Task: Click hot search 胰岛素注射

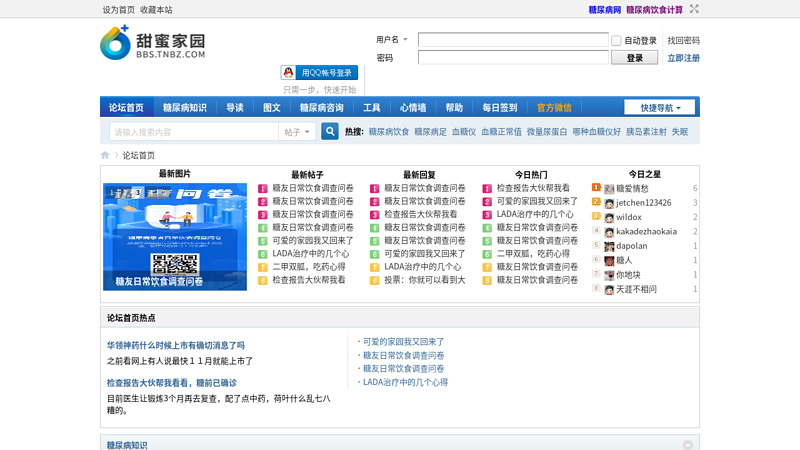Action: [x=646, y=132]
